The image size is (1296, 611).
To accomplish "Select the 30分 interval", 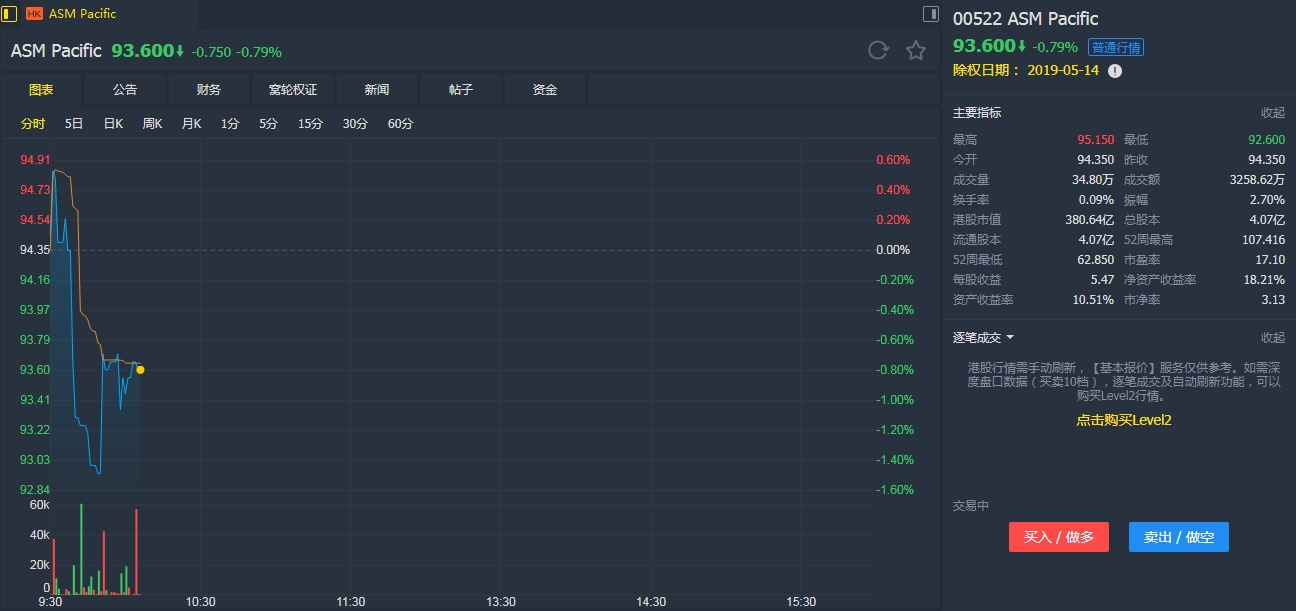I will coord(355,124).
